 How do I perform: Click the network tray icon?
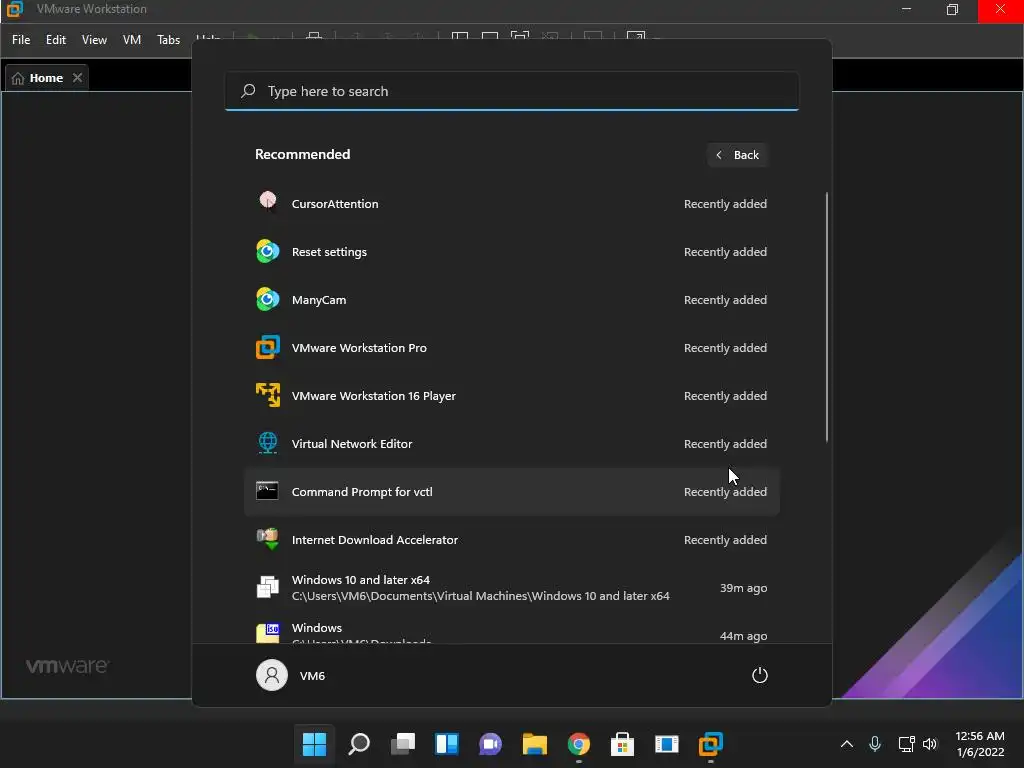coord(906,744)
